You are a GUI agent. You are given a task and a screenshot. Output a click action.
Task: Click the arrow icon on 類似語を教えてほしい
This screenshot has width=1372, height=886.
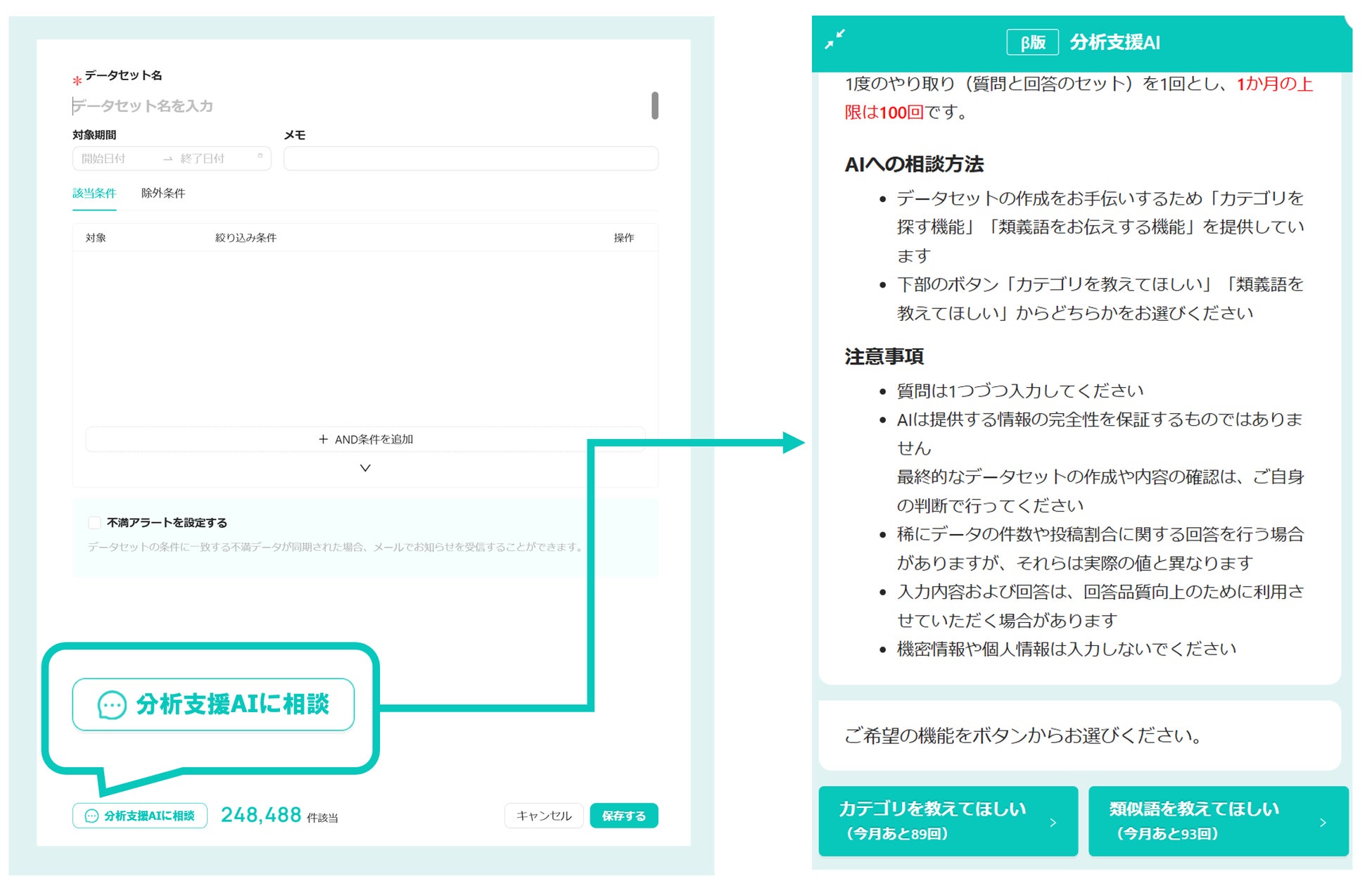point(1323,822)
